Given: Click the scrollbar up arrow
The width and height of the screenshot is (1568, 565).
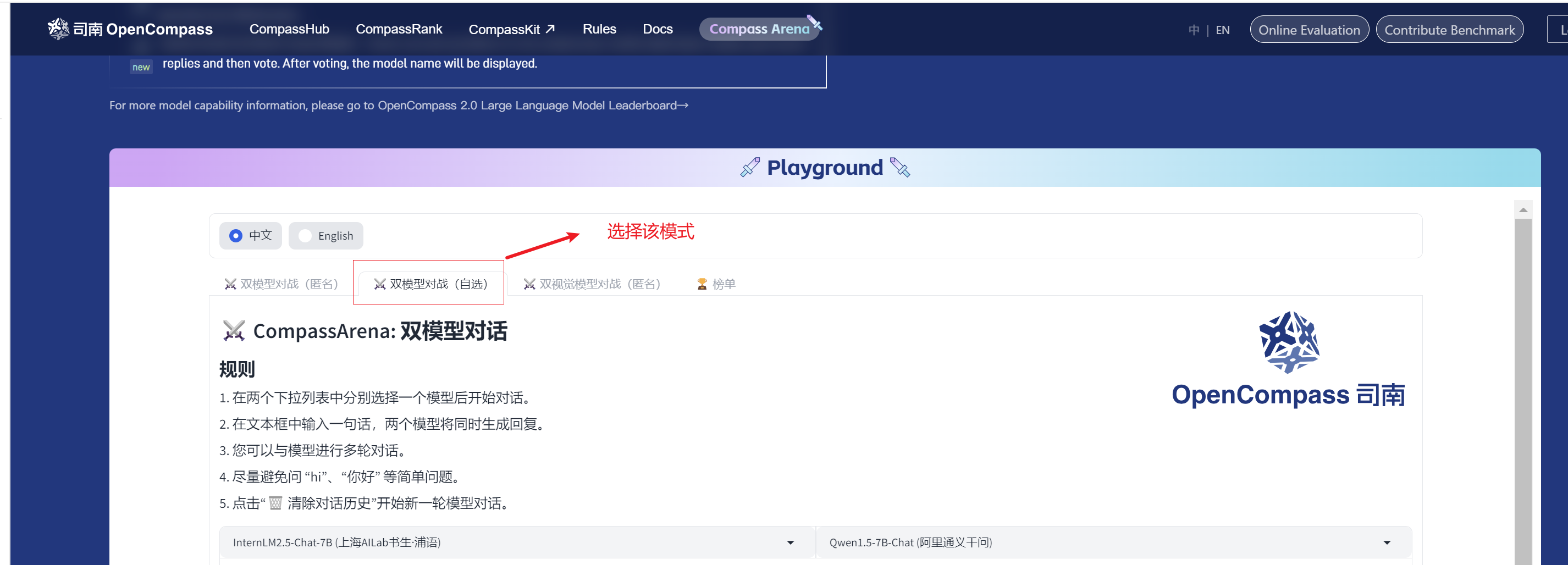Looking at the screenshot, I should [1523, 210].
